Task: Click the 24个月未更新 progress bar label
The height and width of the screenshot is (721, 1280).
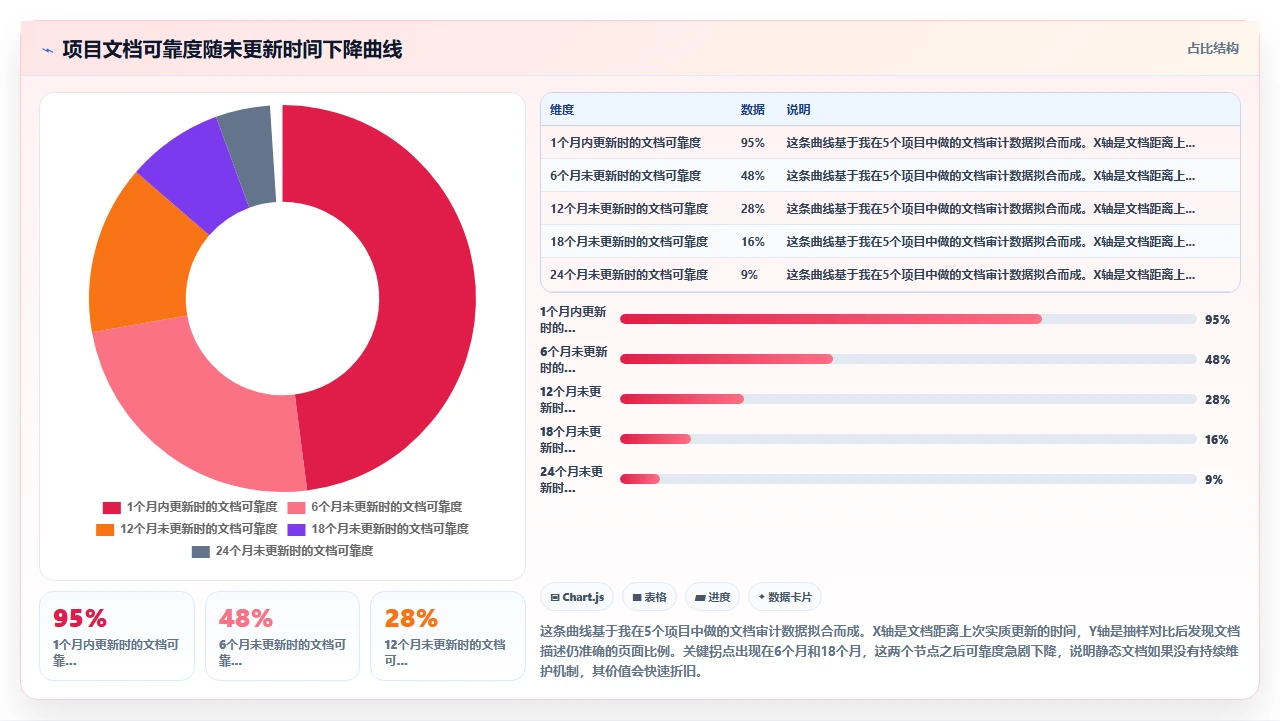Action: (x=572, y=480)
